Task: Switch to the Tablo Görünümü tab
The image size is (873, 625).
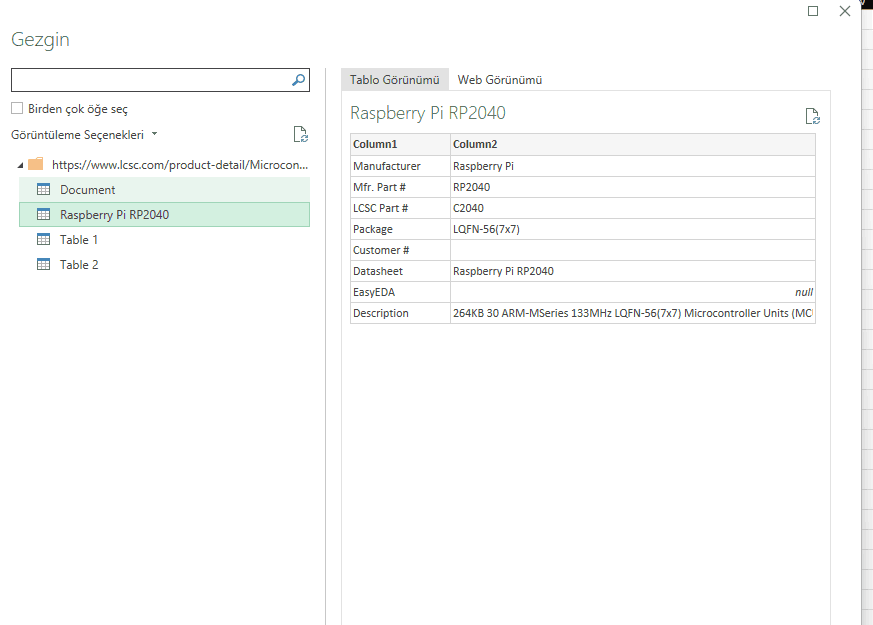Action: [x=395, y=80]
